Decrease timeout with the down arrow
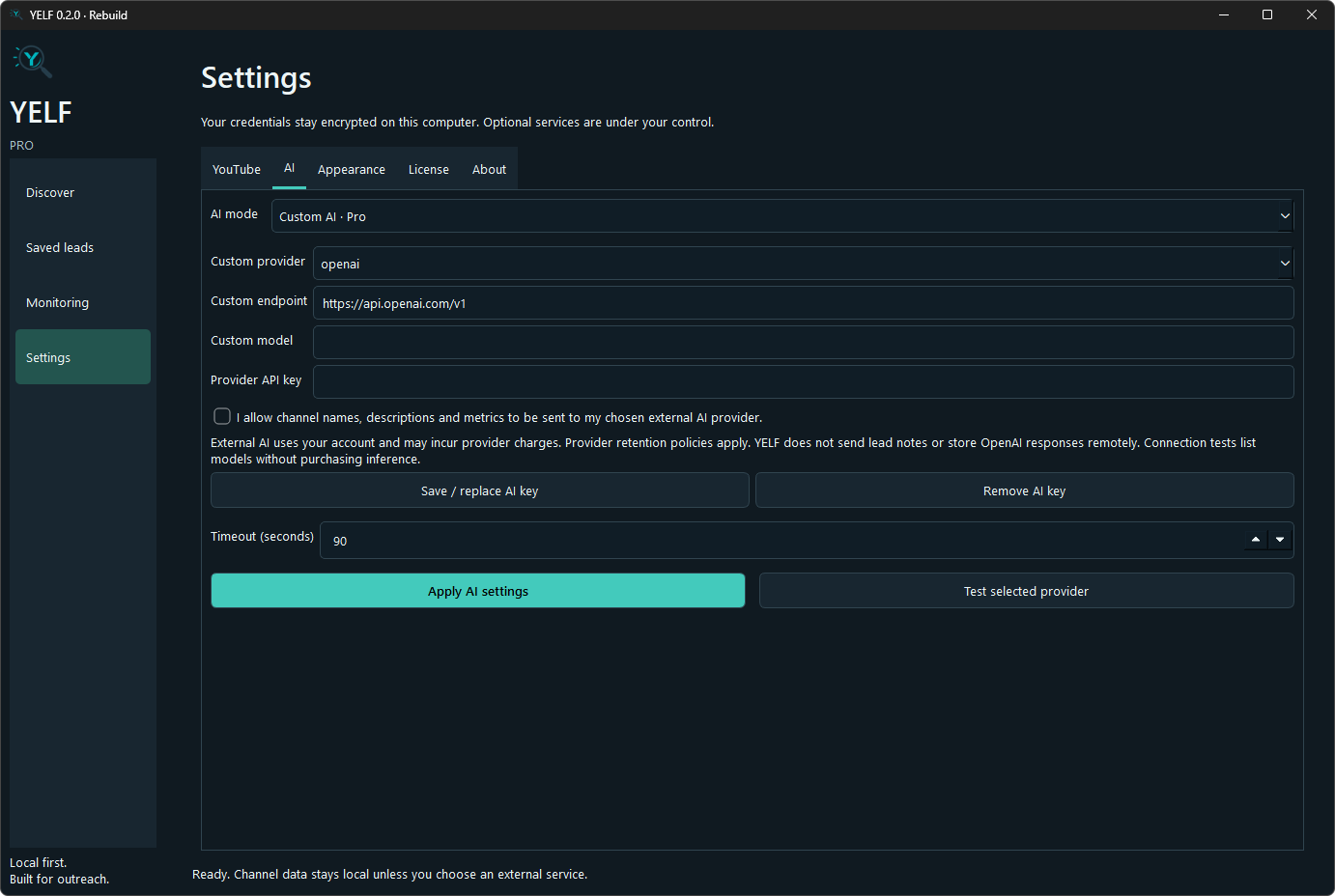This screenshot has height=896, width=1335. point(1280,540)
